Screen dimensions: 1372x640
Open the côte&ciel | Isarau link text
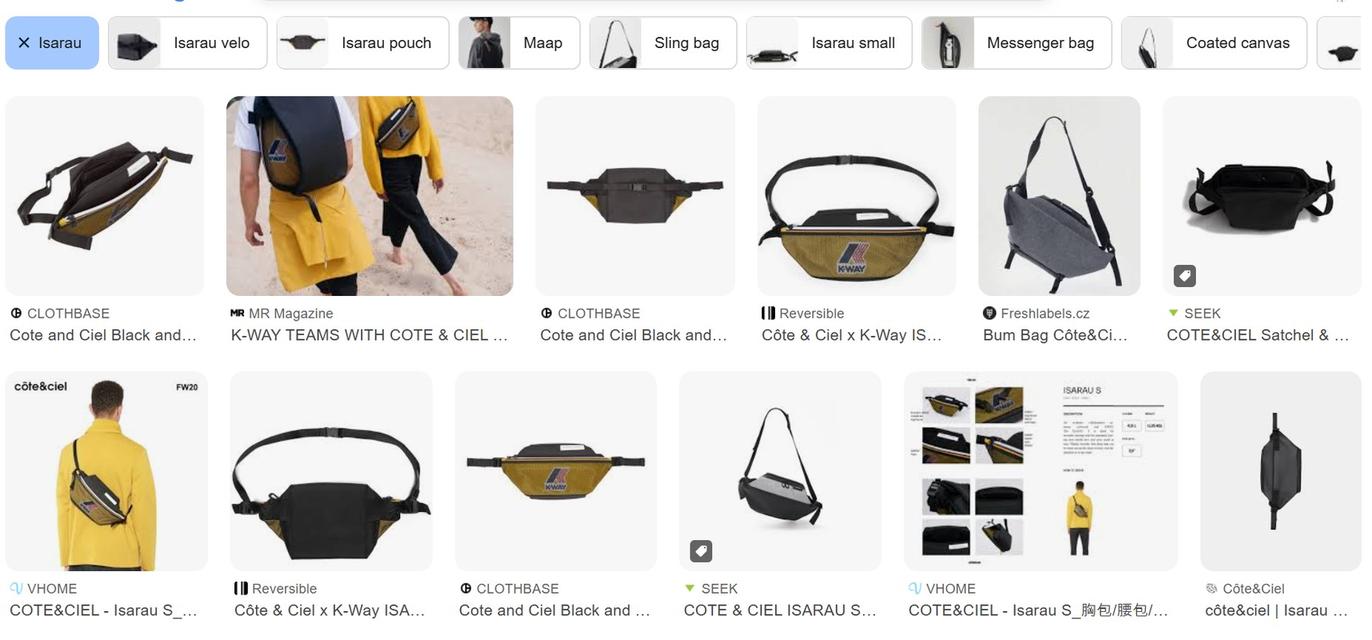[x=1266, y=610]
